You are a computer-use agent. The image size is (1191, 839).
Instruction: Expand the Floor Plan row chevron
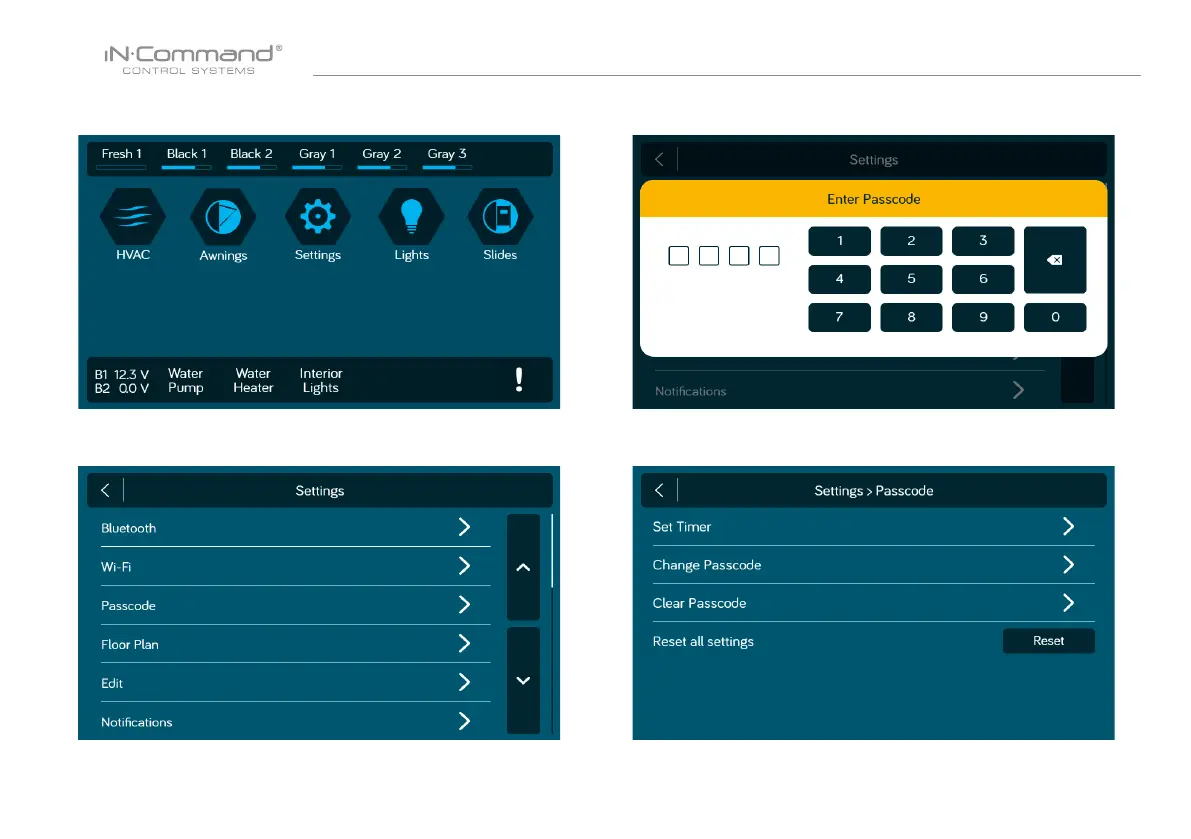point(464,643)
